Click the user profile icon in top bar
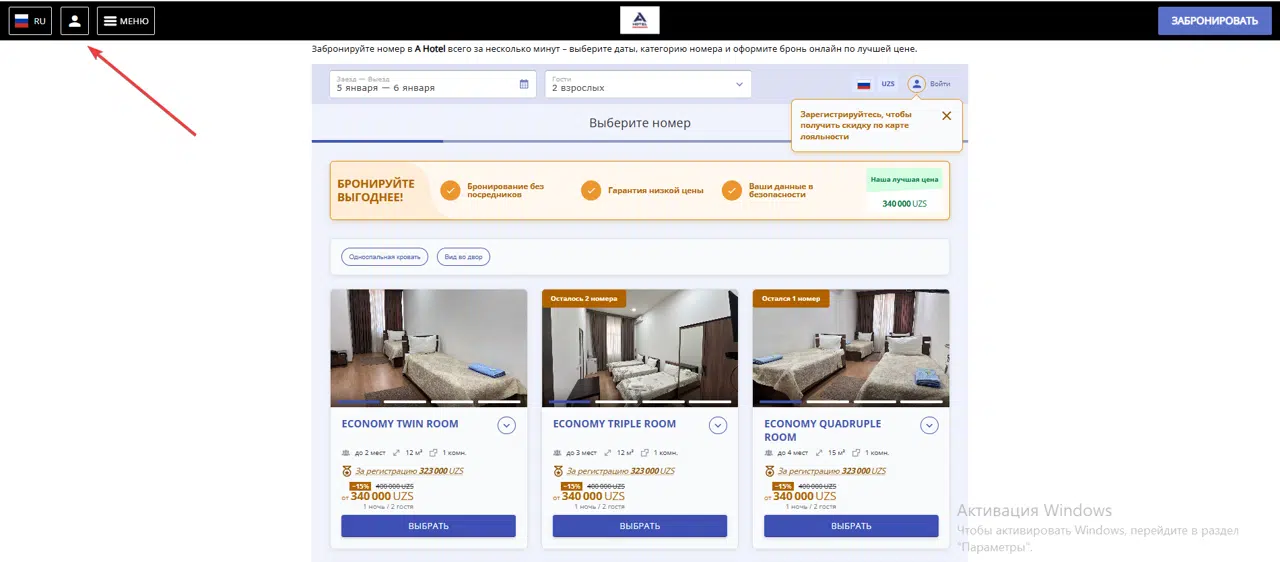Screen dimensions: 1280x562 click(x=74, y=21)
